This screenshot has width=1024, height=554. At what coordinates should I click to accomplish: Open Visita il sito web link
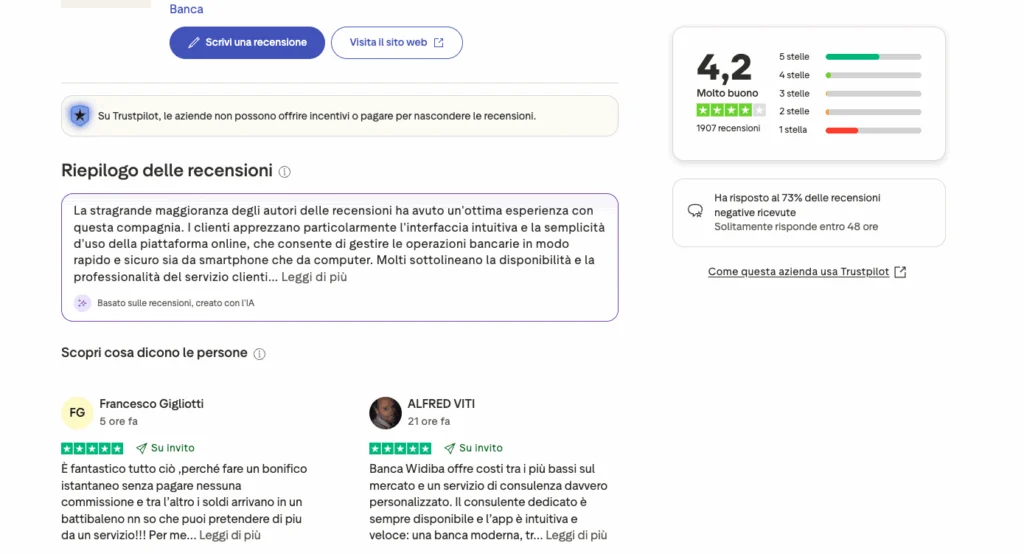396,42
